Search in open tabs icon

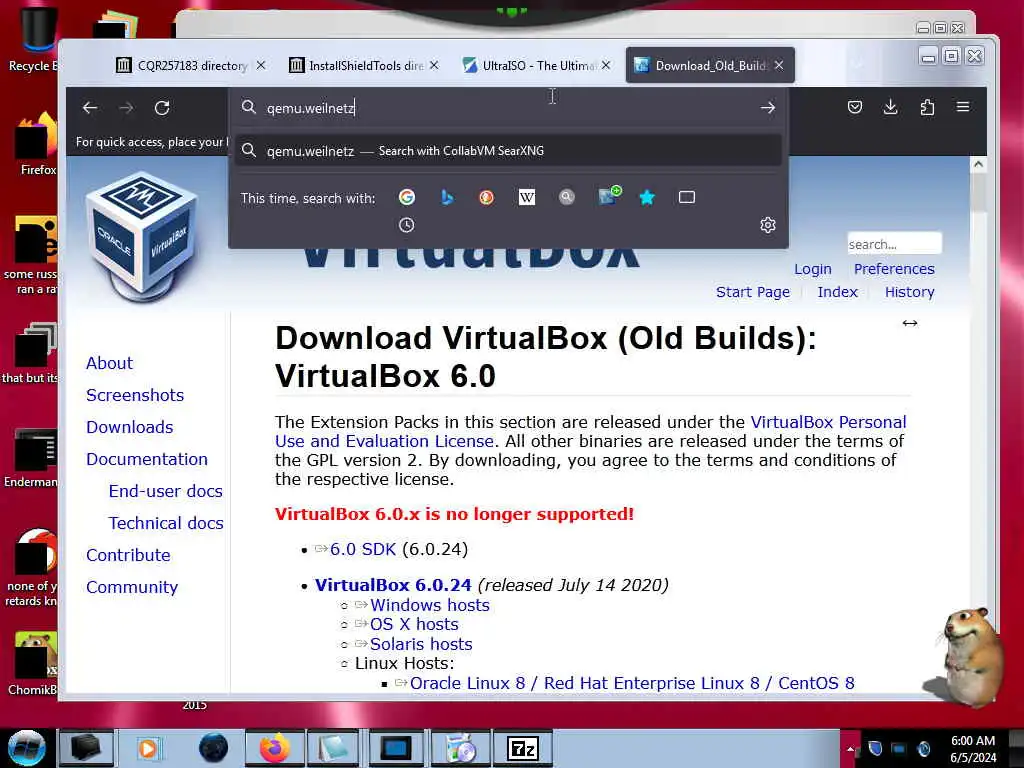[x=686, y=197]
